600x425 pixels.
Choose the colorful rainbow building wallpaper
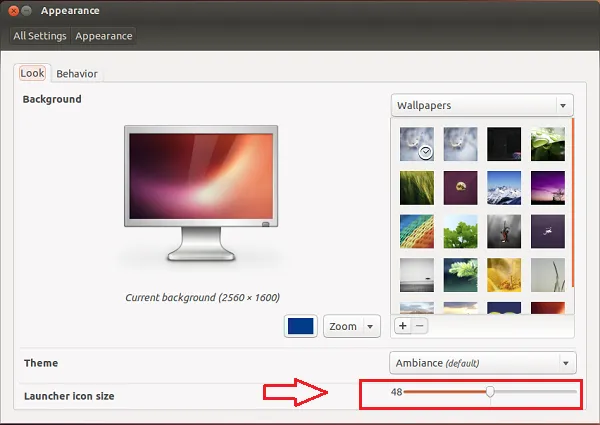coord(416,231)
